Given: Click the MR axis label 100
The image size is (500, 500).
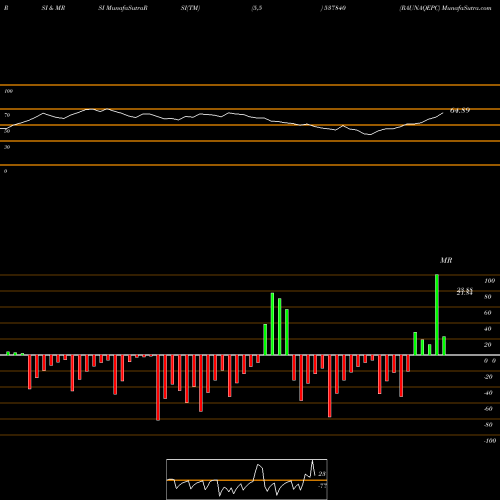Looking at the screenshot, I should pyautogui.click(x=490, y=281).
